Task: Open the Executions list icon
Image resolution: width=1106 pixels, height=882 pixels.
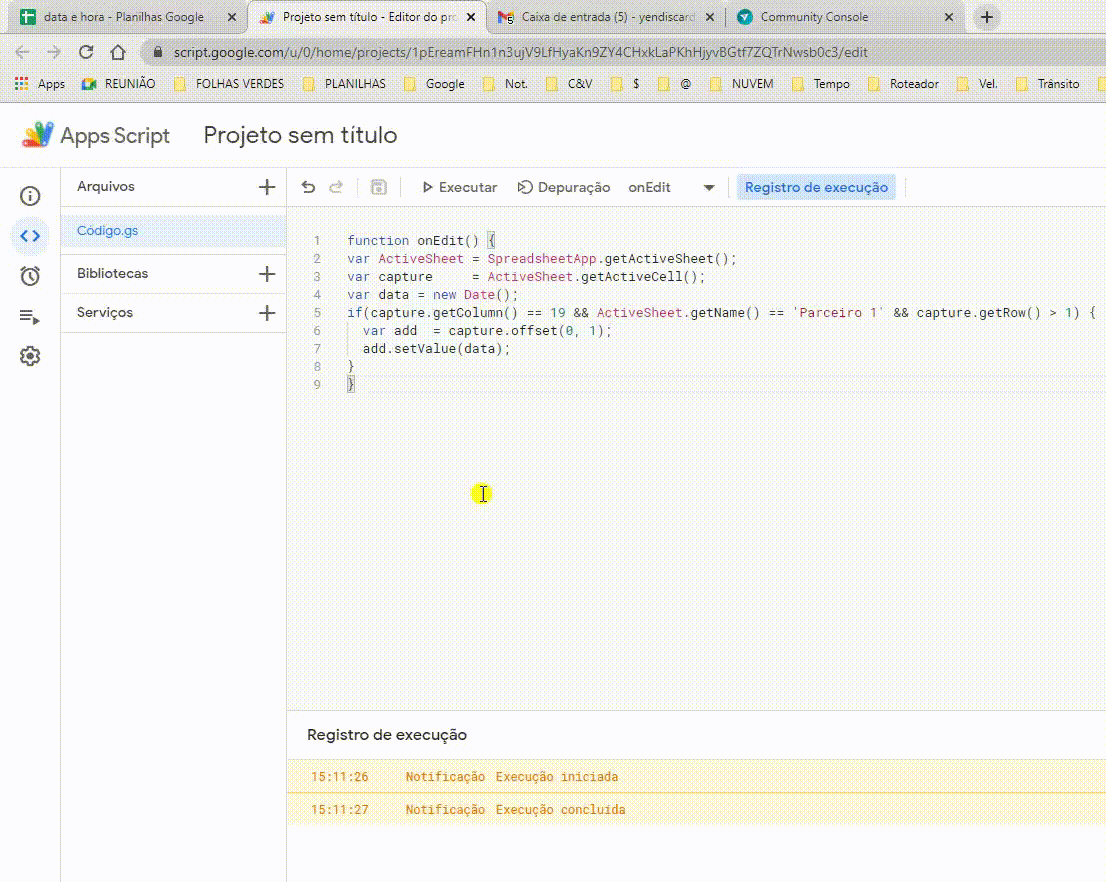Action: 30,317
